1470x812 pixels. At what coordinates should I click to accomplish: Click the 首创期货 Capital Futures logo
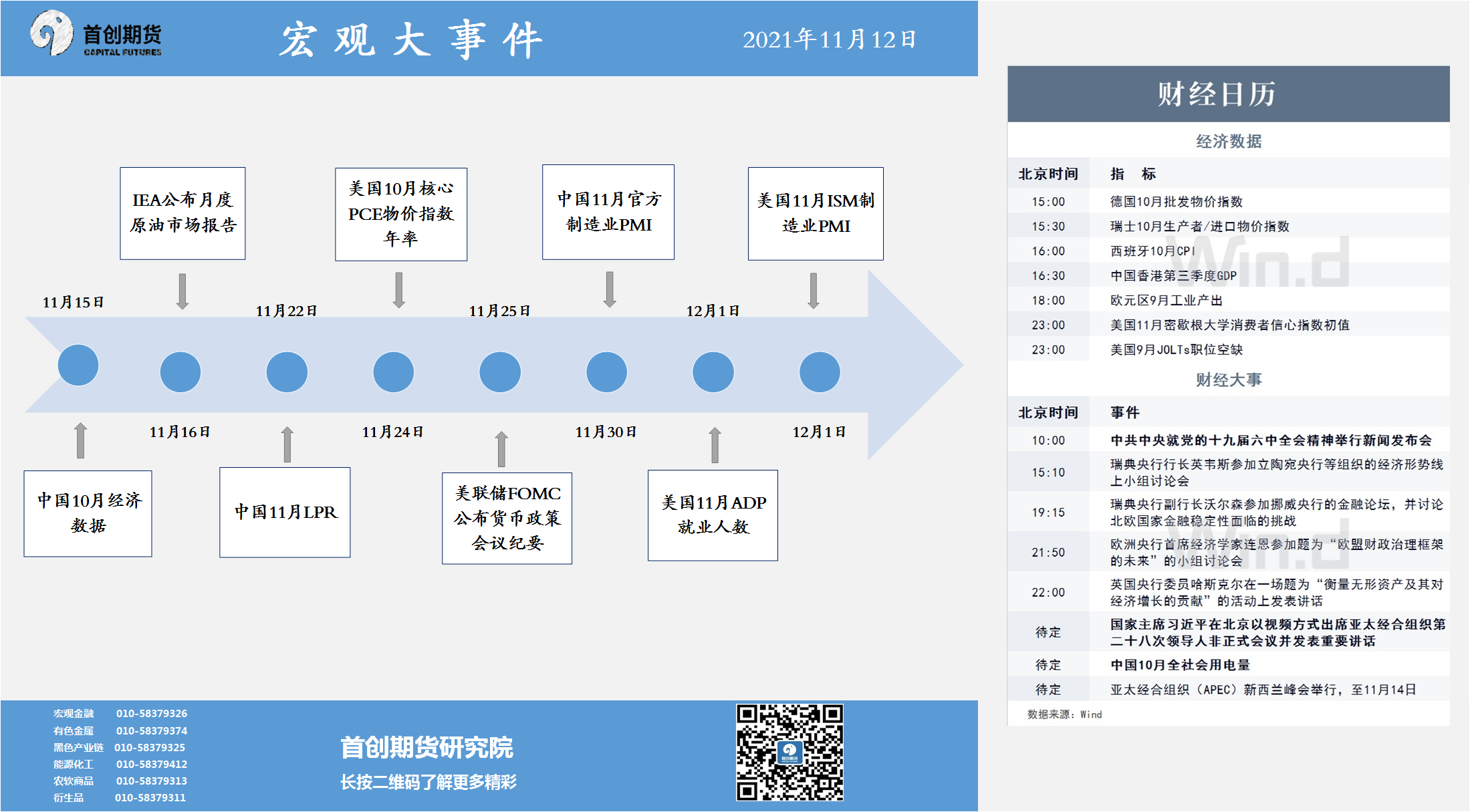[x=96, y=33]
